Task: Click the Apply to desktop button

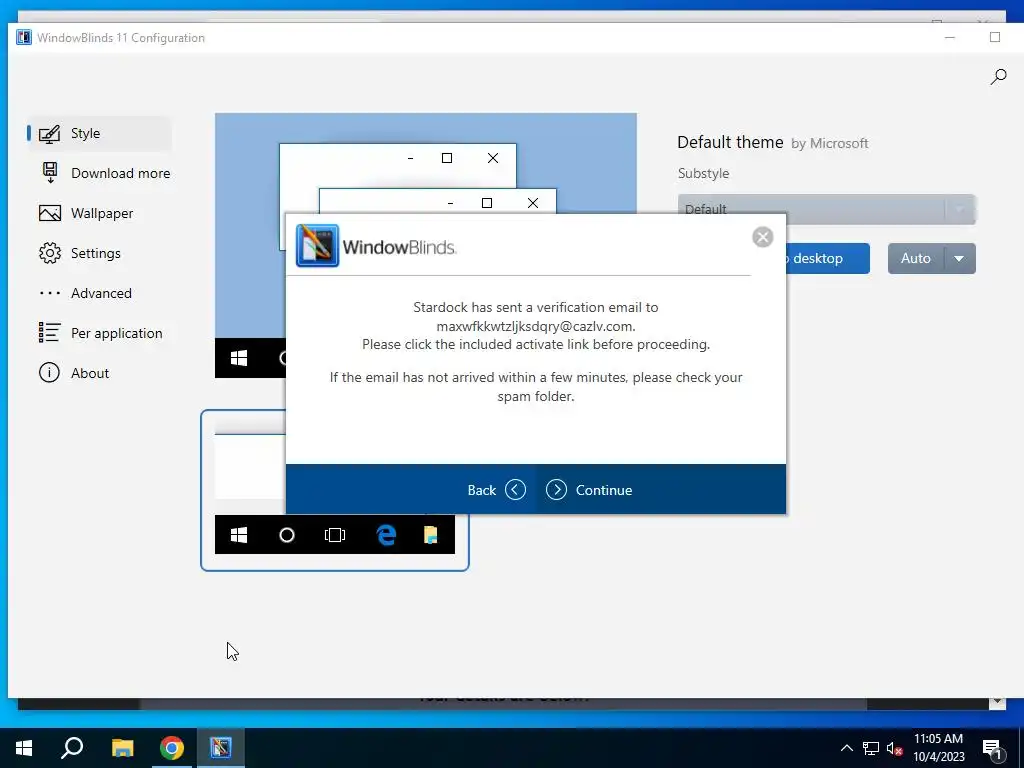Action: (x=827, y=259)
